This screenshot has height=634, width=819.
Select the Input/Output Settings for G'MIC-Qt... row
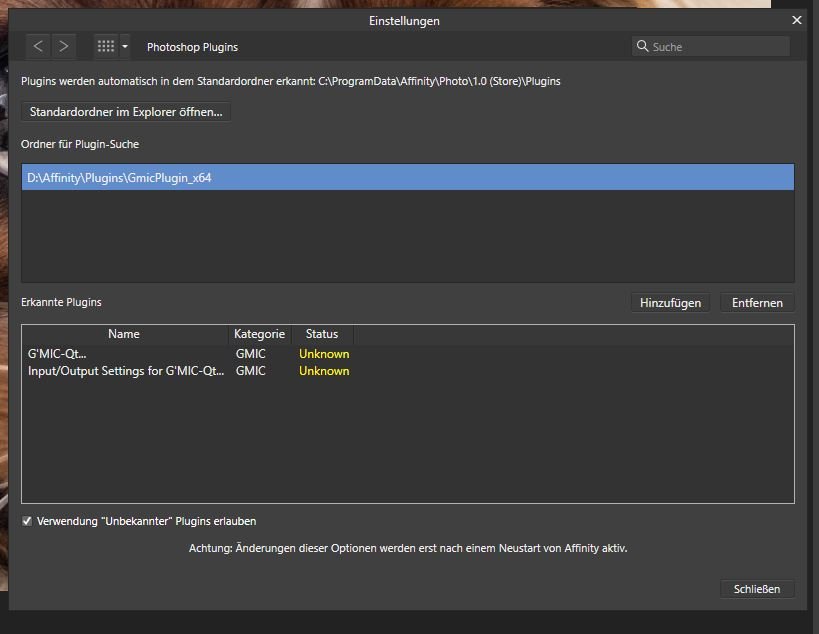pyautogui.click(x=407, y=371)
